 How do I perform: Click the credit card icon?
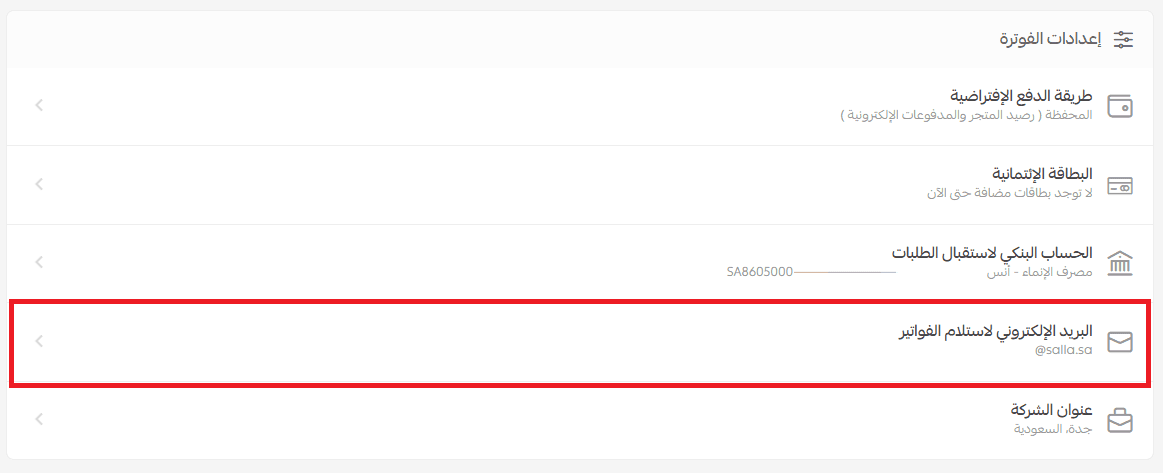point(1120,184)
